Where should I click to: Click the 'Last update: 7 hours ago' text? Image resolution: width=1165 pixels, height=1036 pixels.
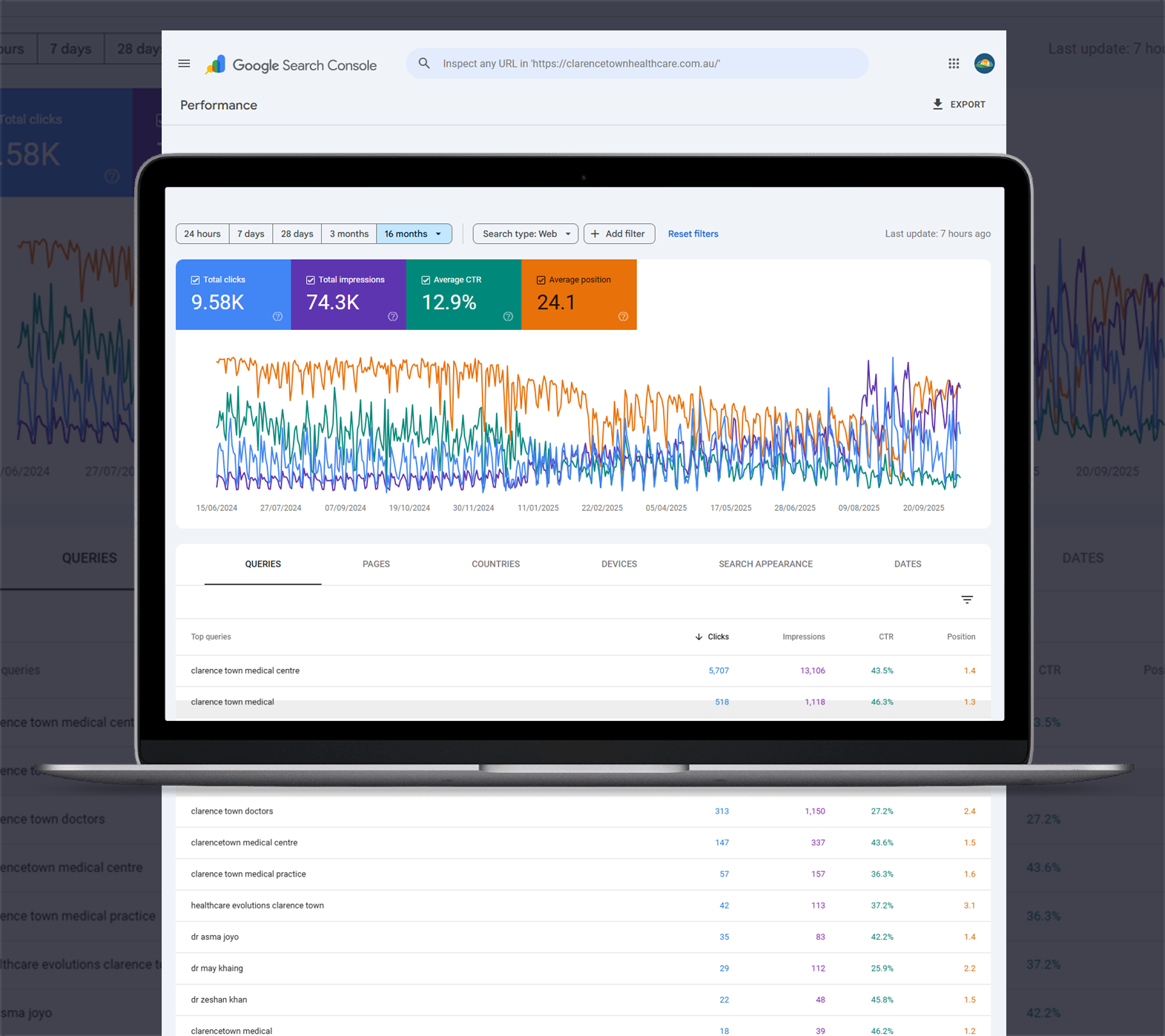pos(937,234)
